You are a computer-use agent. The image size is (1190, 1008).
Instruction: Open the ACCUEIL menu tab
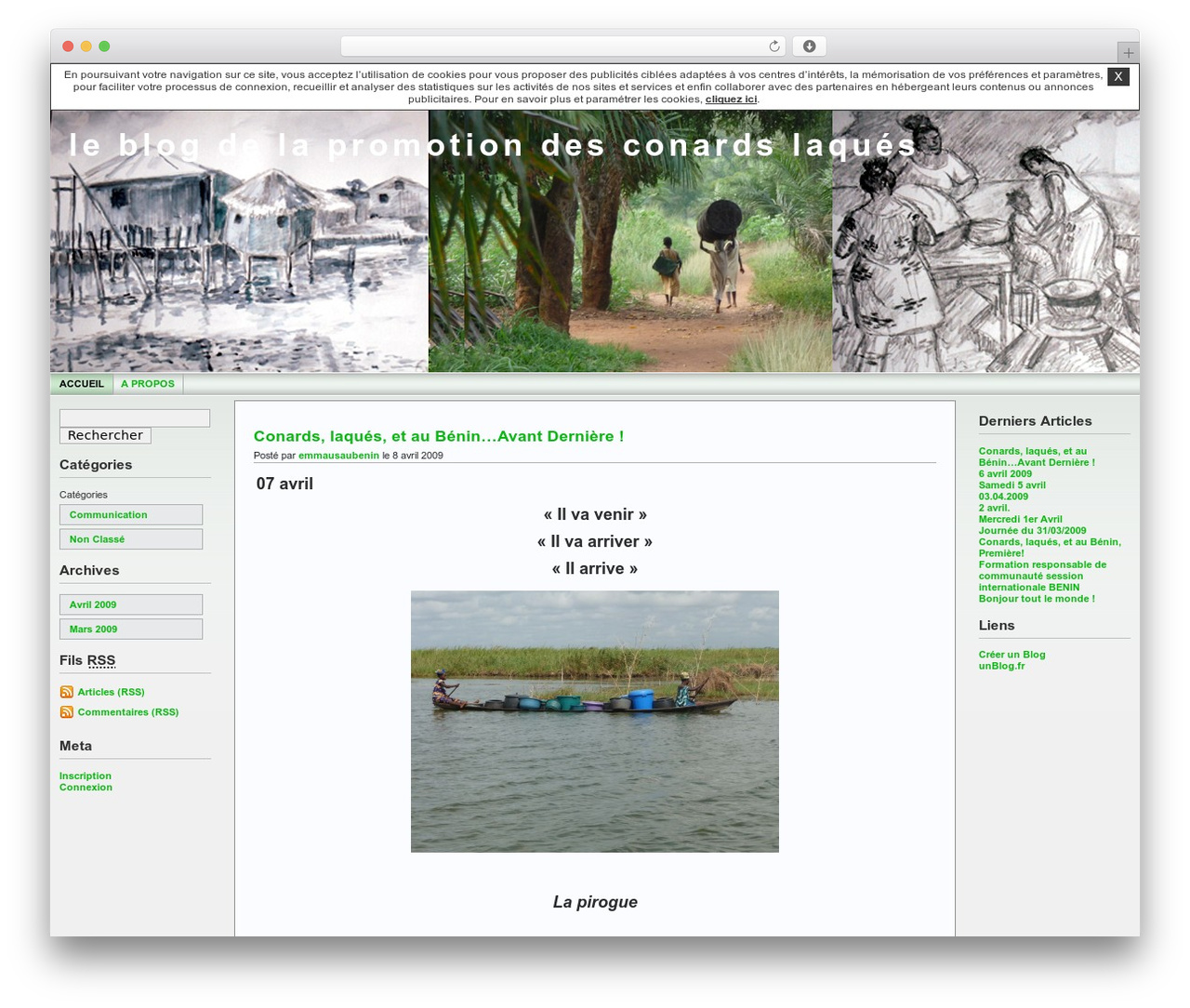[x=82, y=384]
